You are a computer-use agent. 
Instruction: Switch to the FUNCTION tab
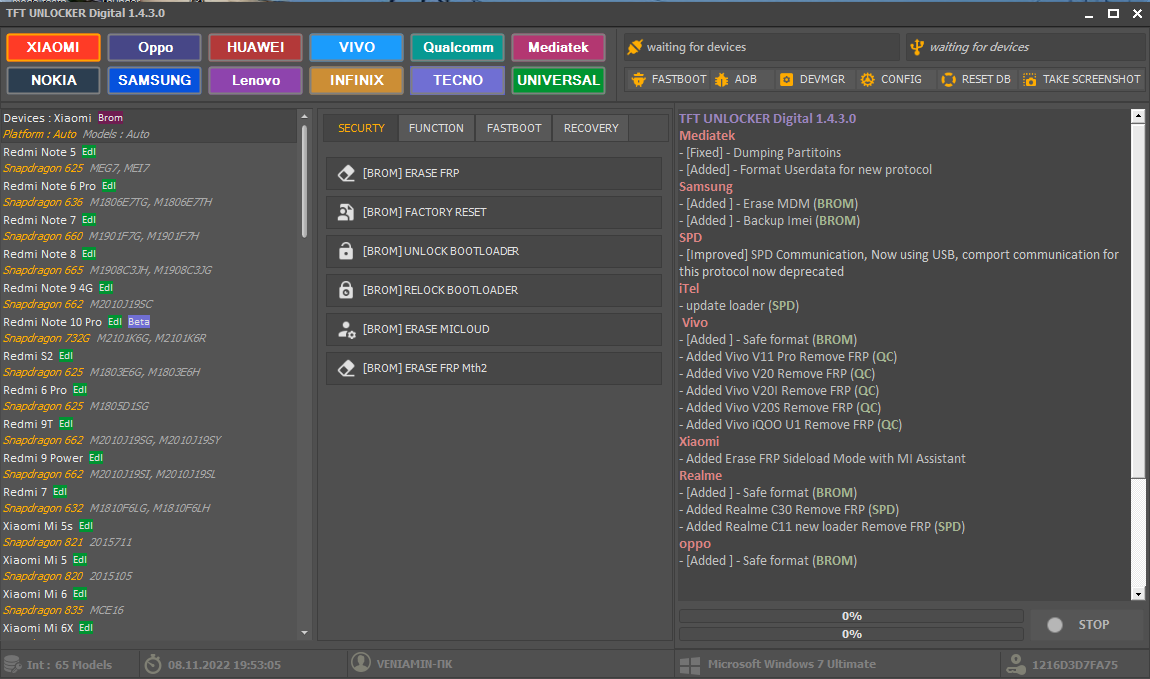[x=436, y=128]
